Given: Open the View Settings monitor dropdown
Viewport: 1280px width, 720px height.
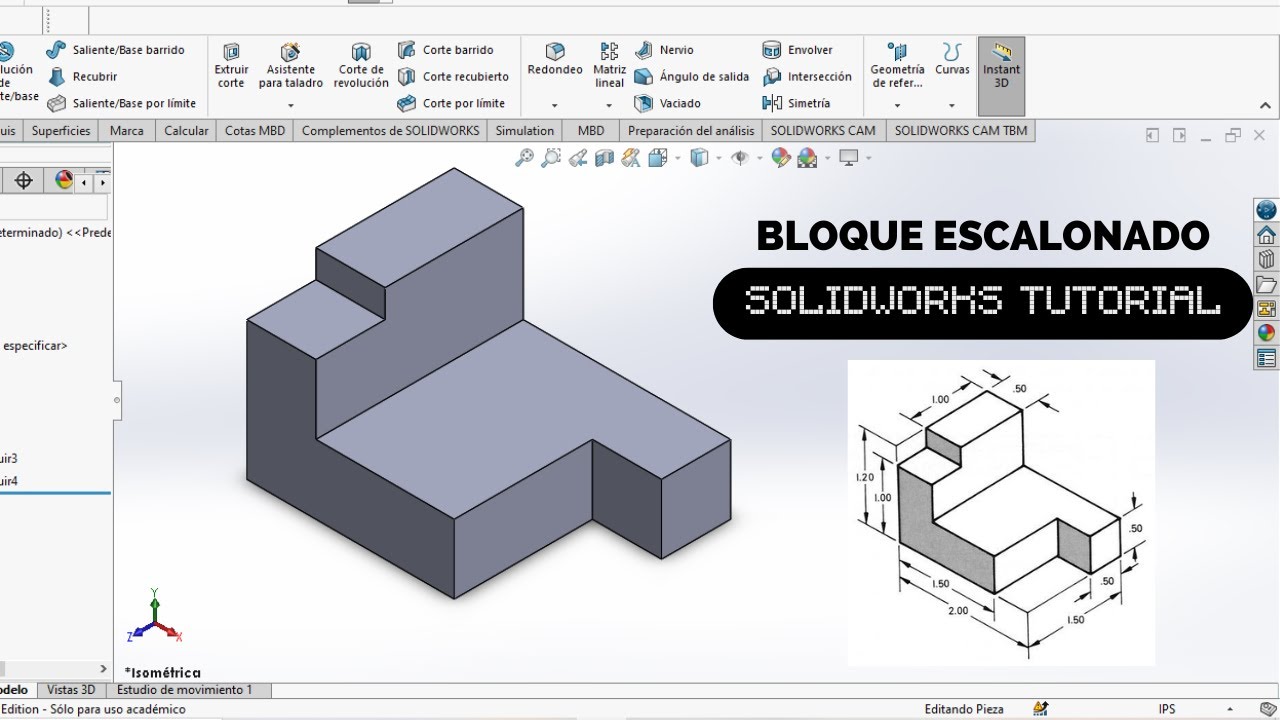Looking at the screenshot, I should [x=868, y=158].
